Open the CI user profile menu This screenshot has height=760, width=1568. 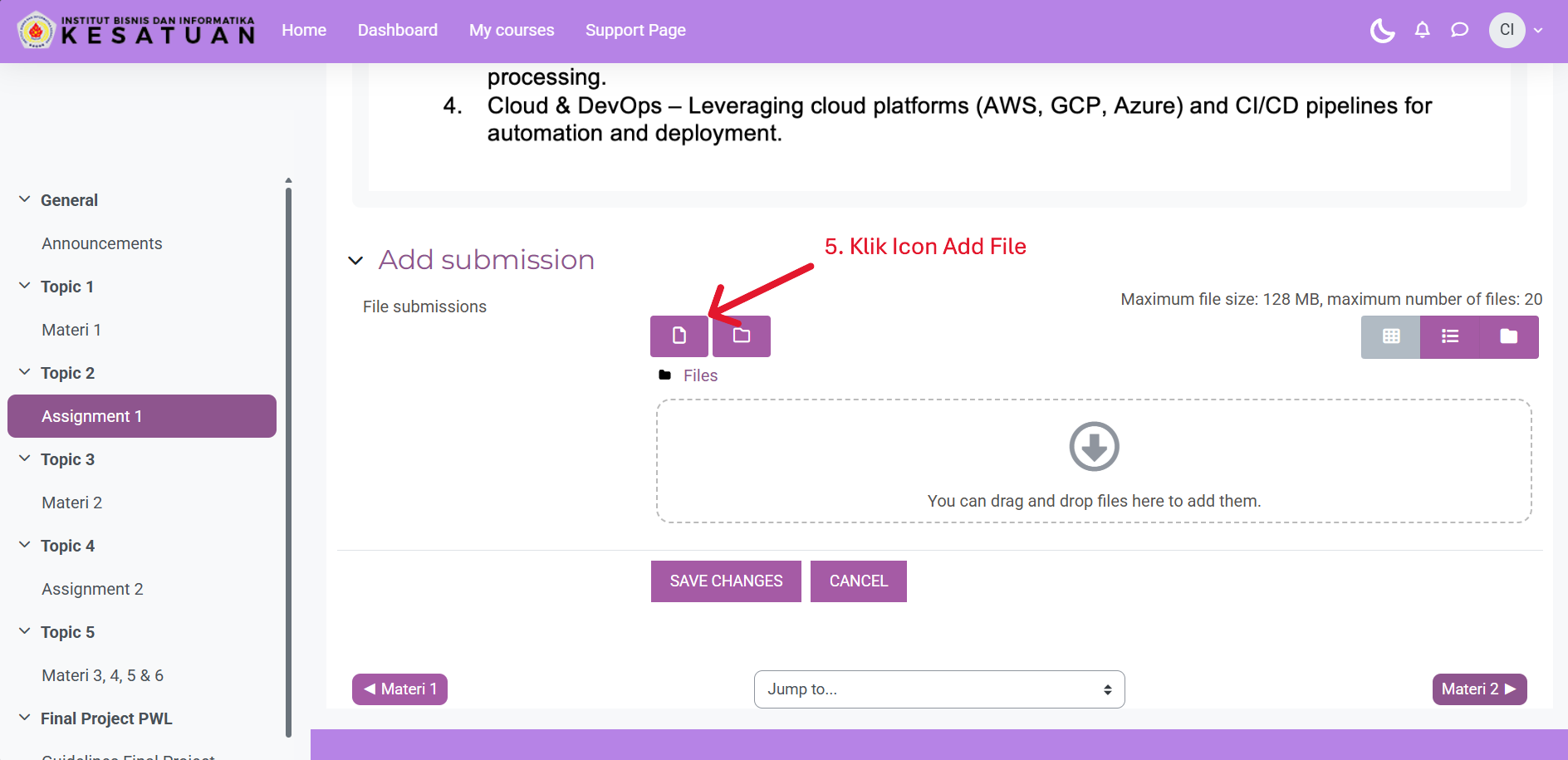(1515, 31)
